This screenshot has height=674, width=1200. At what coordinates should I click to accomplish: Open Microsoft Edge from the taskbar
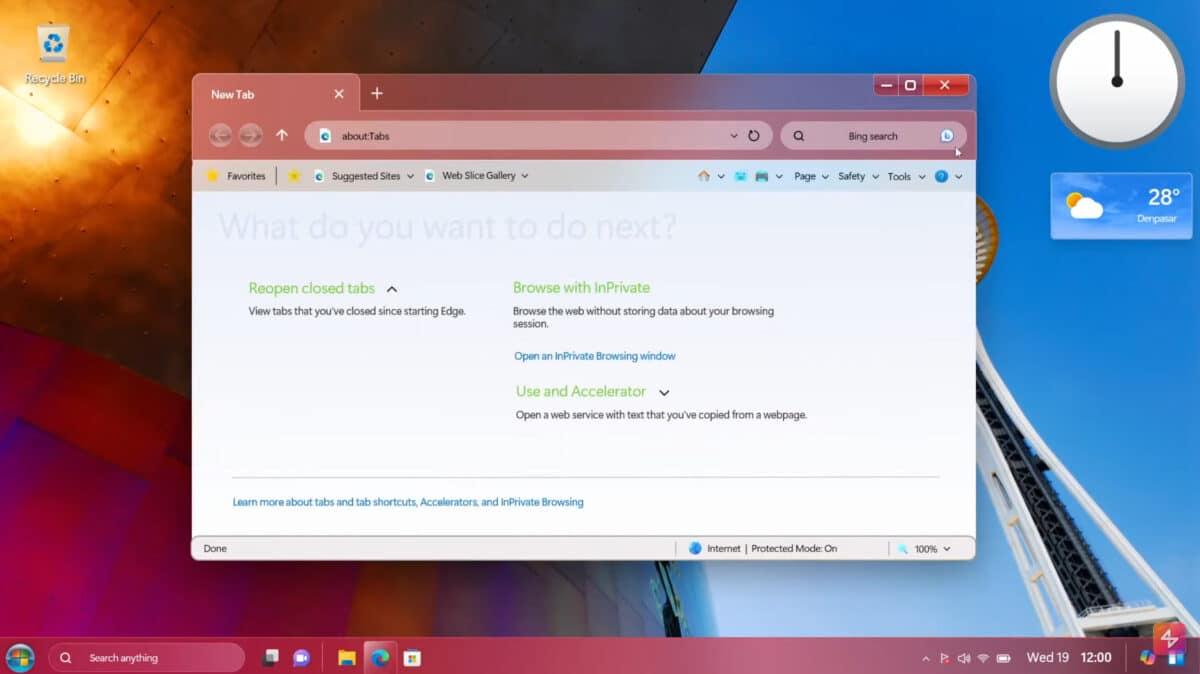click(x=381, y=657)
